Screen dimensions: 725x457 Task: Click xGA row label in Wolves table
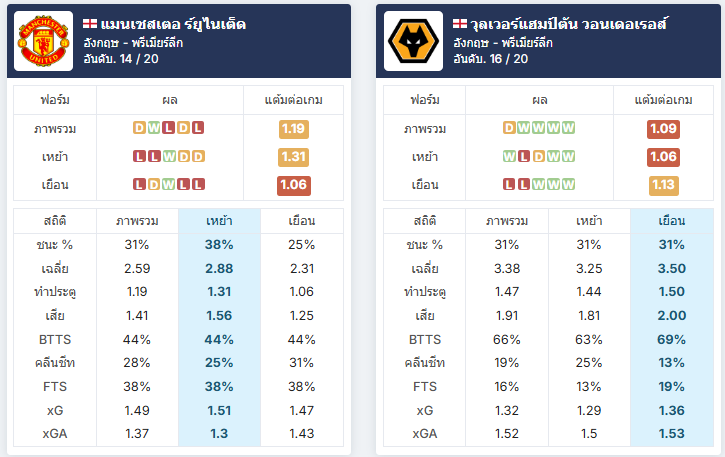coord(425,434)
